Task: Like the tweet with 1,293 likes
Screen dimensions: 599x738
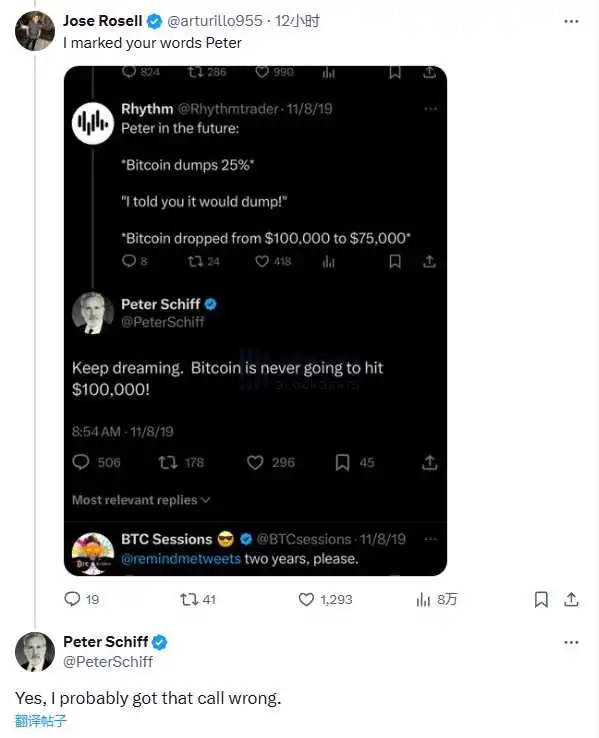Action: 325,599
